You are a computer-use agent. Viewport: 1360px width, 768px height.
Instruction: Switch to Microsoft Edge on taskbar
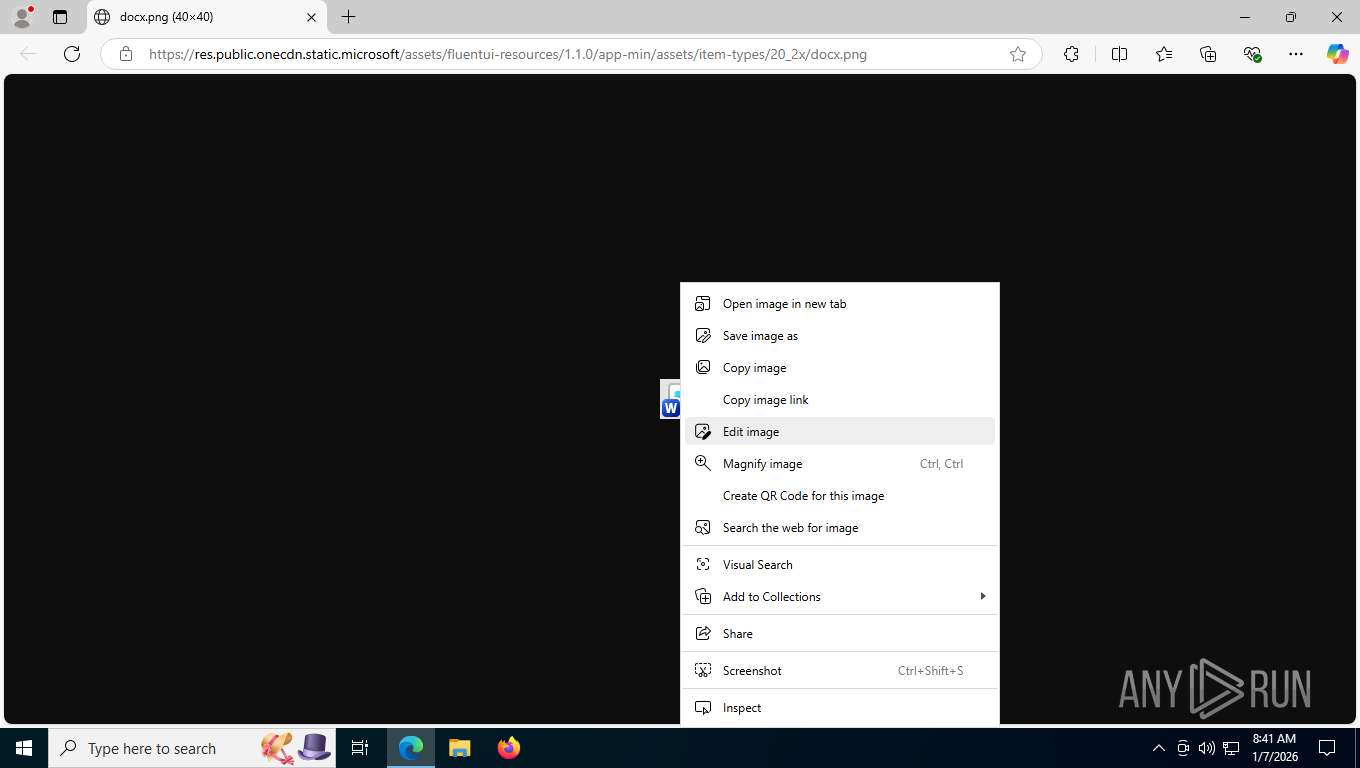coord(411,748)
